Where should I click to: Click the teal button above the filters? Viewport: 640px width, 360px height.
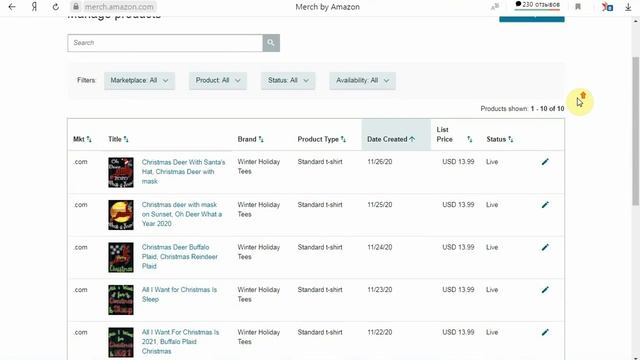click(x=532, y=19)
